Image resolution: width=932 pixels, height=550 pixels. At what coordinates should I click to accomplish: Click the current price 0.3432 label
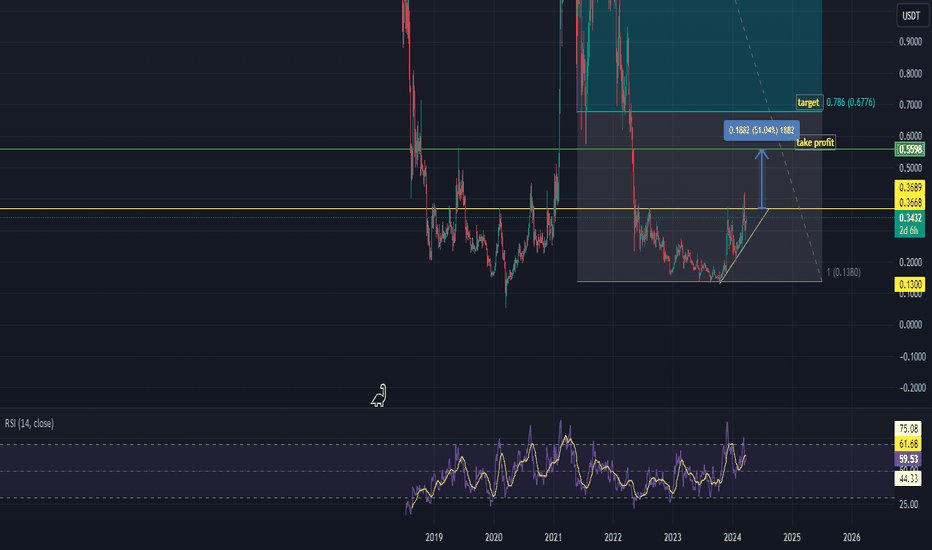tap(910, 218)
